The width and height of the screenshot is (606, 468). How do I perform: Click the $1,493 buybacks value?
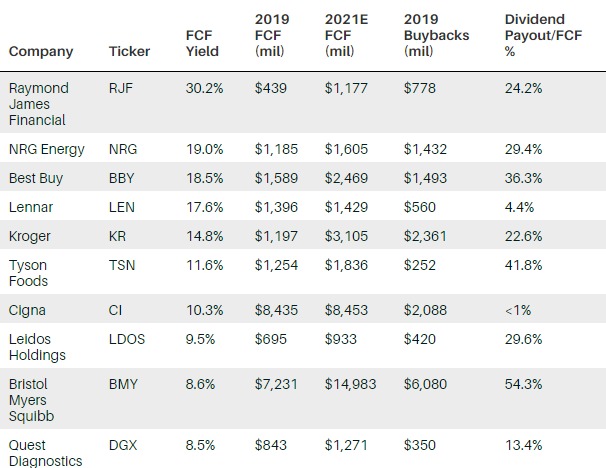click(x=425, y=178)
